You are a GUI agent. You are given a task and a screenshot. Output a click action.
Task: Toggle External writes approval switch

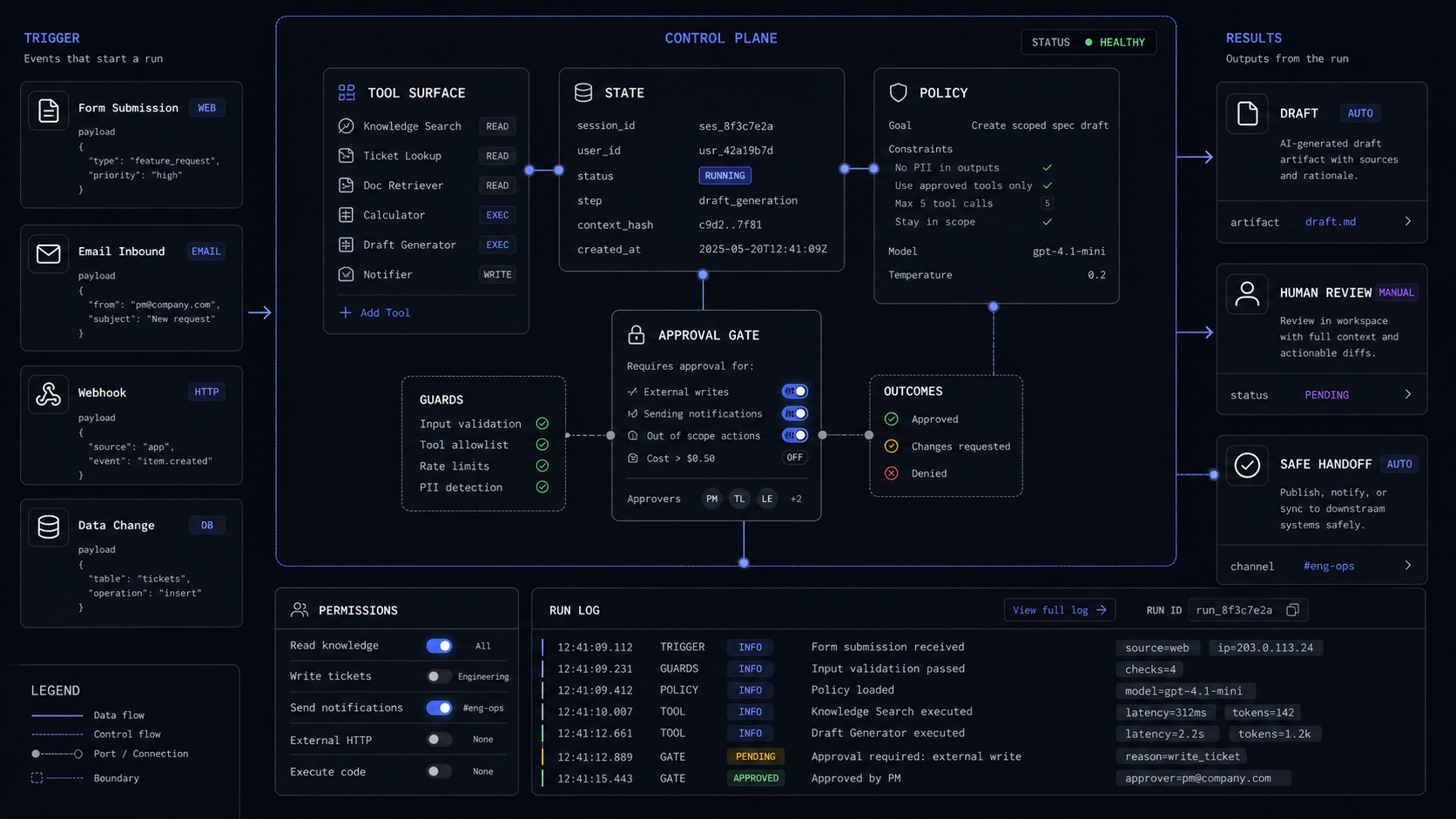pos(794,392)
